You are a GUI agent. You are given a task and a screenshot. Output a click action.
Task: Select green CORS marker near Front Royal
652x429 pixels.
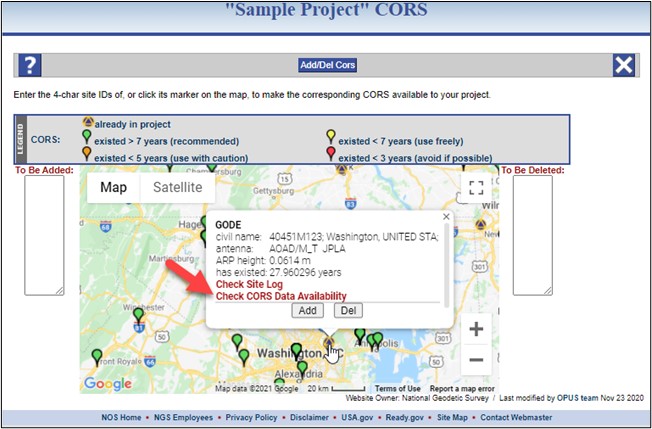97,357
